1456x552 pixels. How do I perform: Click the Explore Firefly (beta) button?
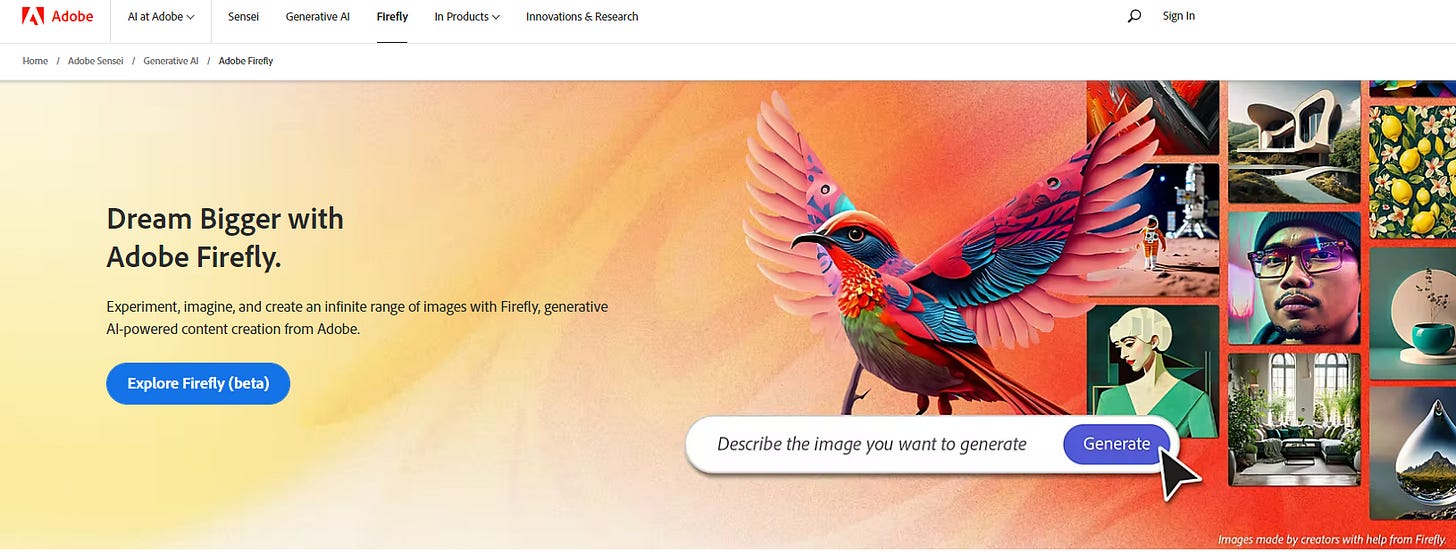coord(198,384)
